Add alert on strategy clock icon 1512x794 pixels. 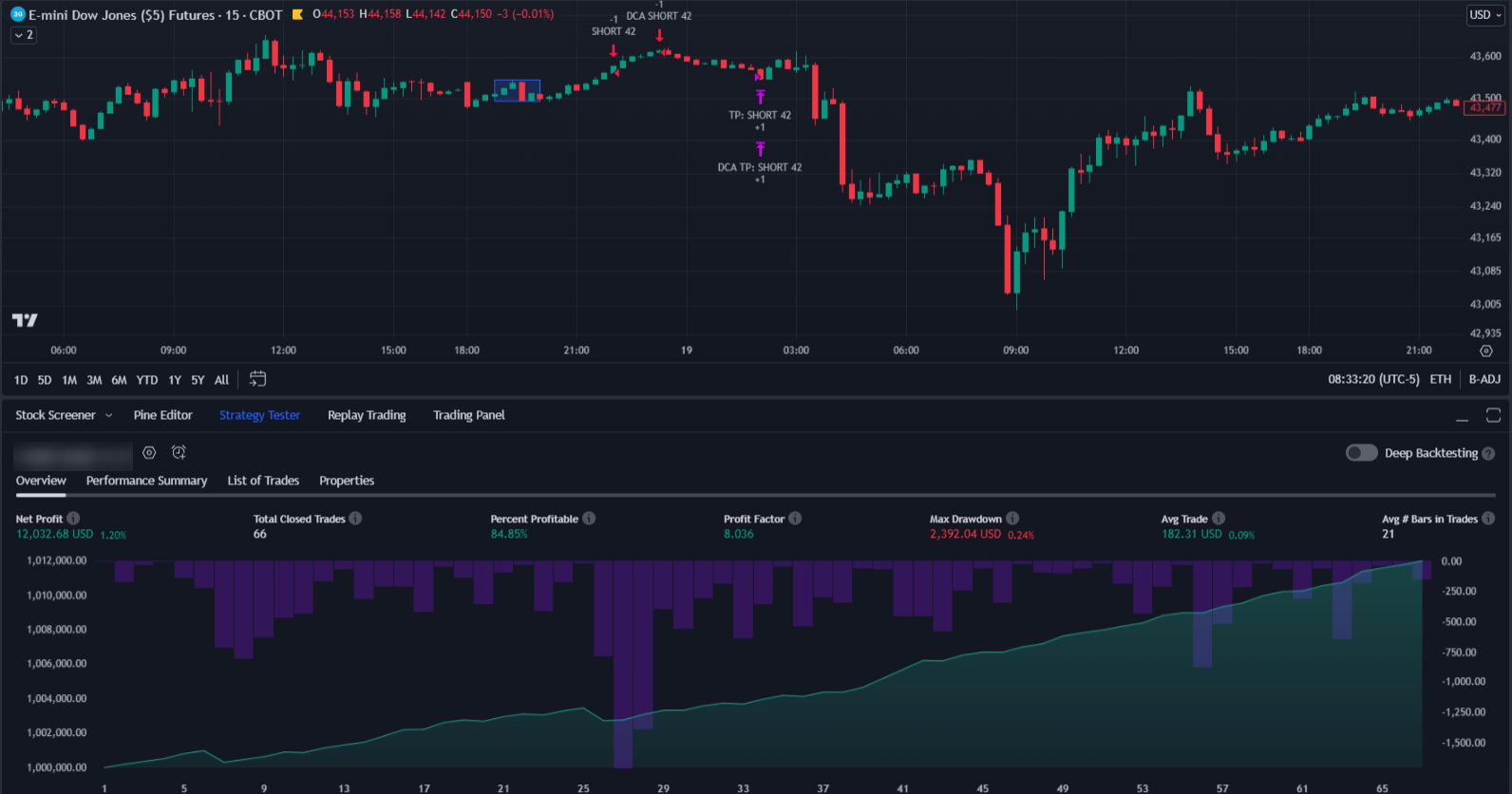click(x=179, y=453)
